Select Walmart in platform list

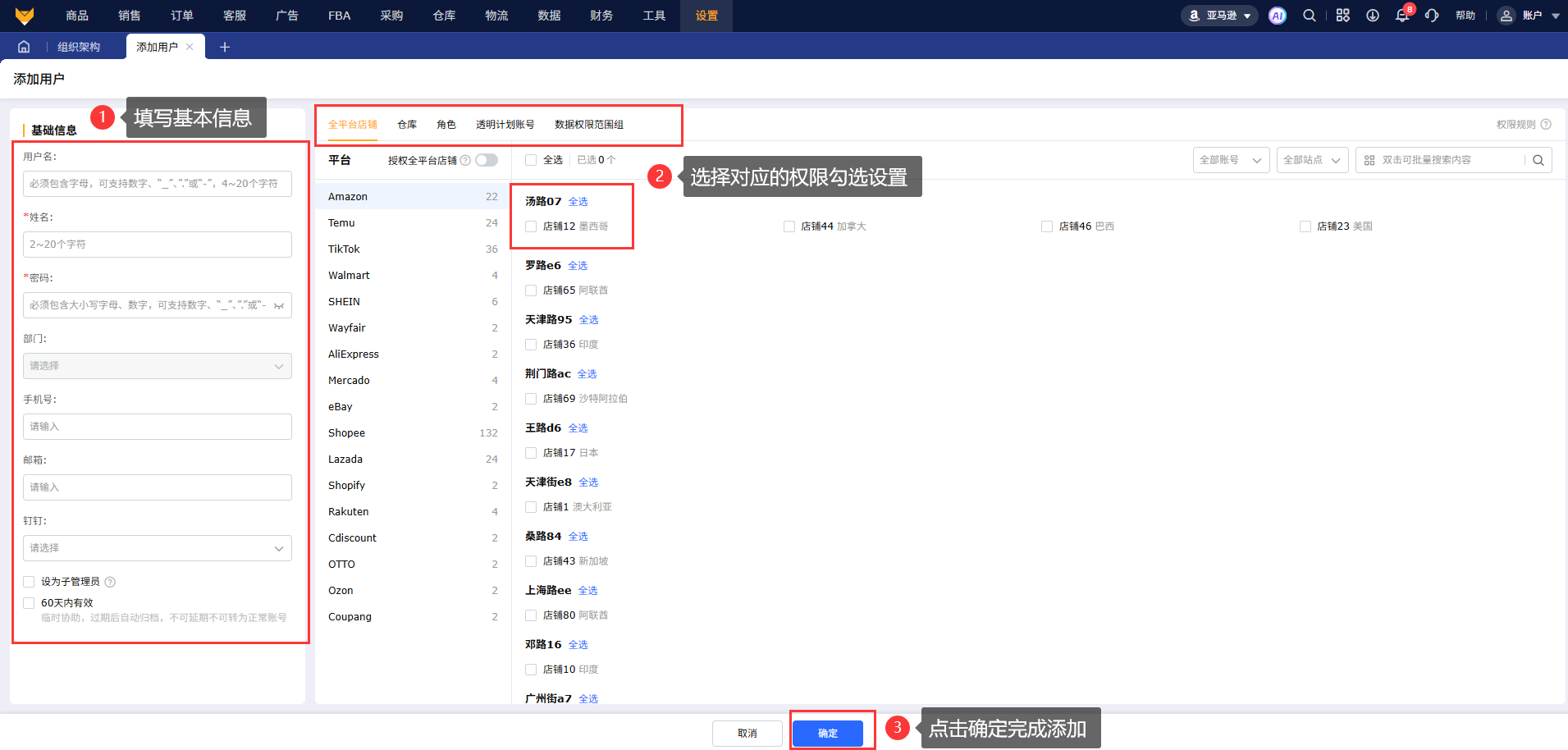(413, 276)
